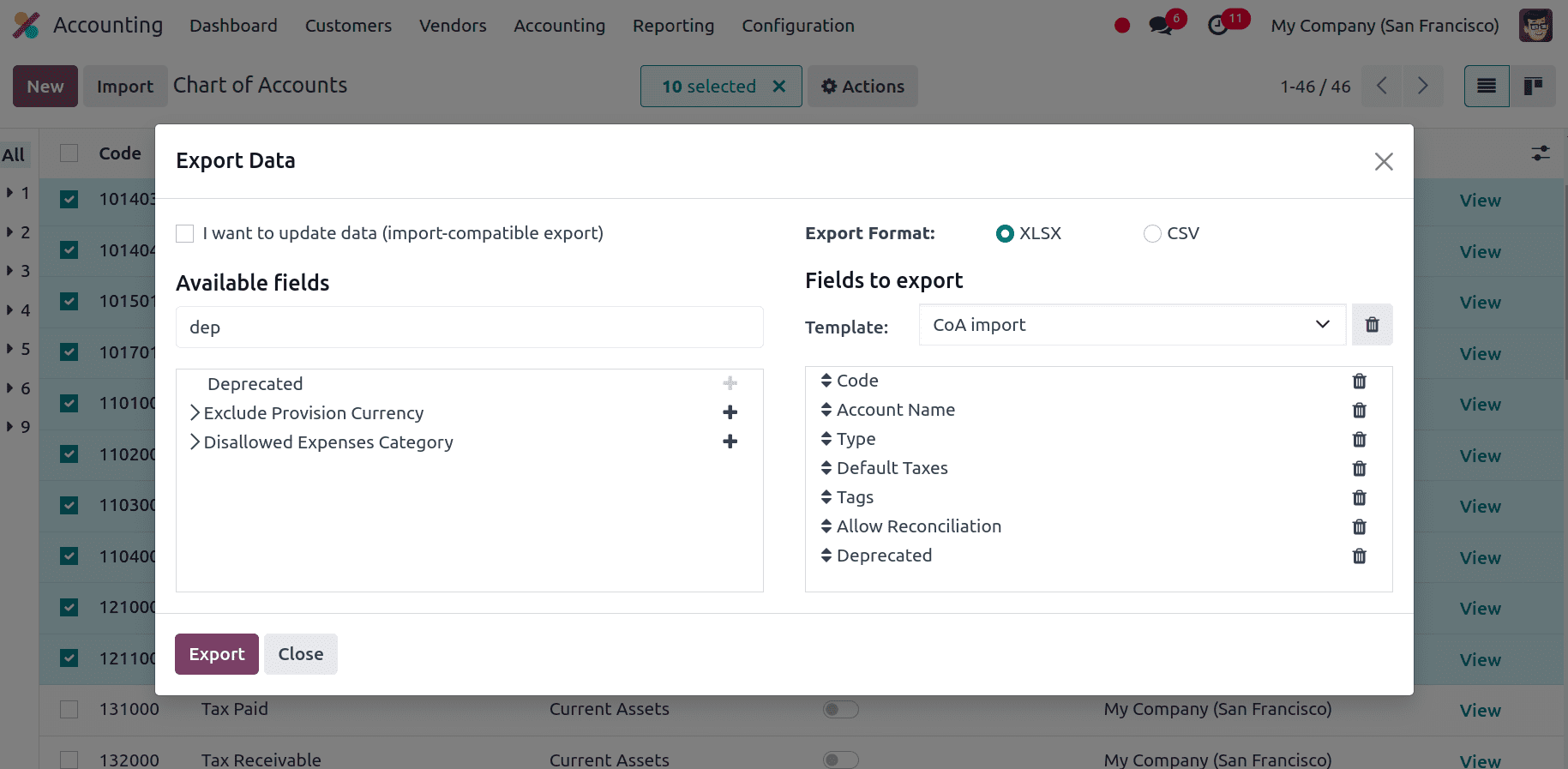Open the Template dropdown showing CoA import
Image resolution: width=1568 pixels, height=769 pixels.
coord(1132,325)
